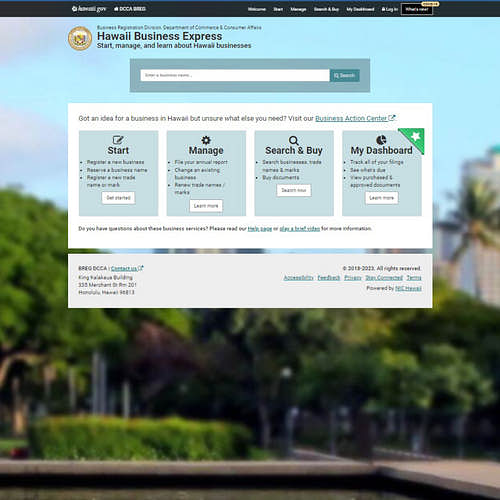Screen dimensions: 500x500
Task: Click 'Track all of your filings' text
Action: 377,162
